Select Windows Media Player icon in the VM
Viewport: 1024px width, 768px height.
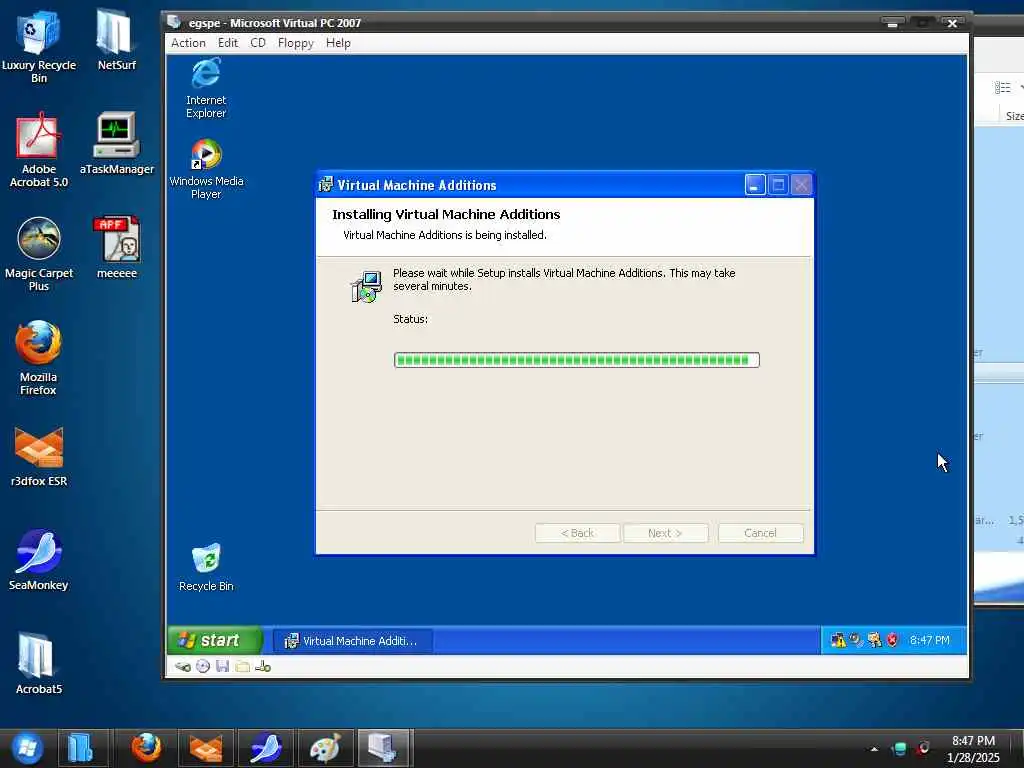coord(206,168)
